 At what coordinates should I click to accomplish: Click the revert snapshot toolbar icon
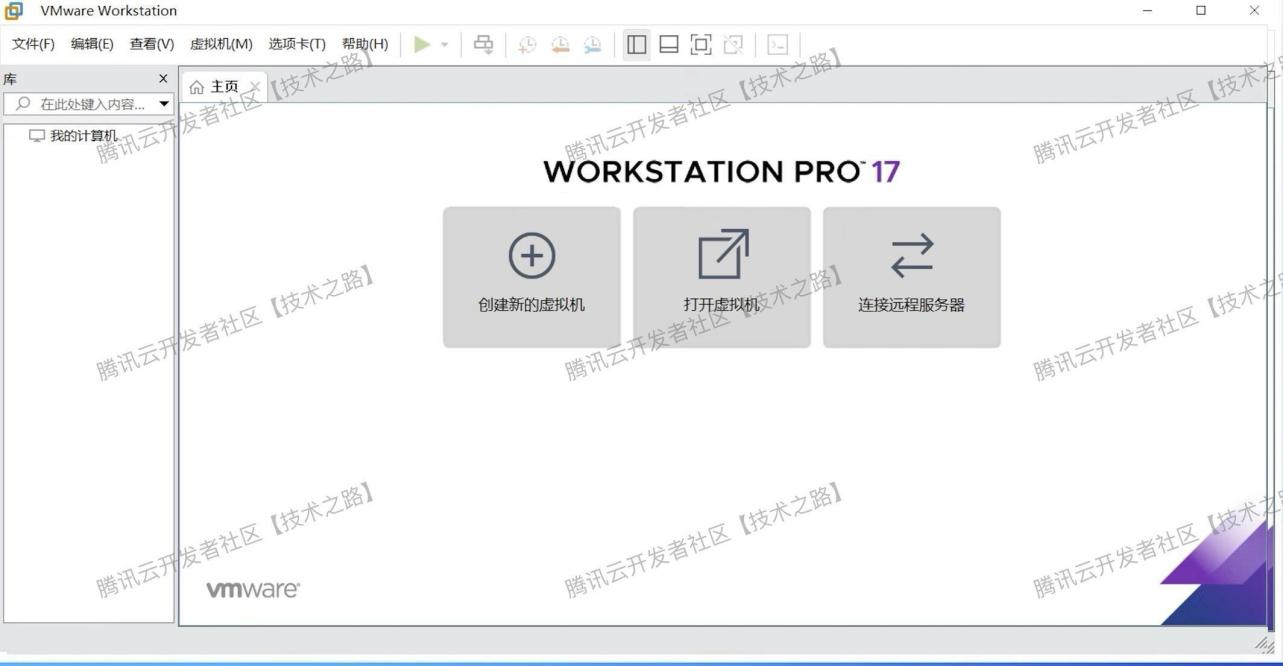point(560,44)
